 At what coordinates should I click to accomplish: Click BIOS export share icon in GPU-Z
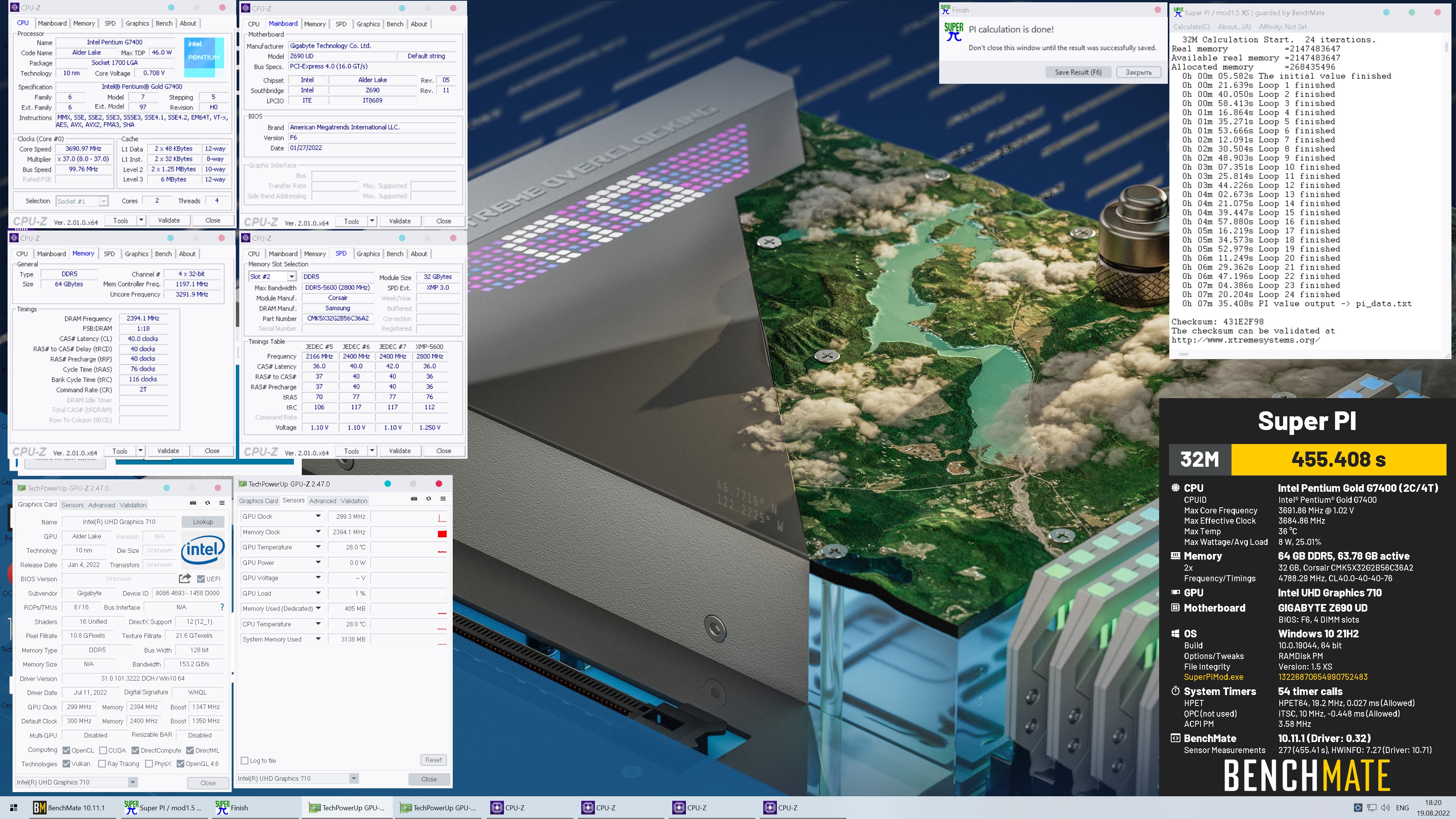184,578
